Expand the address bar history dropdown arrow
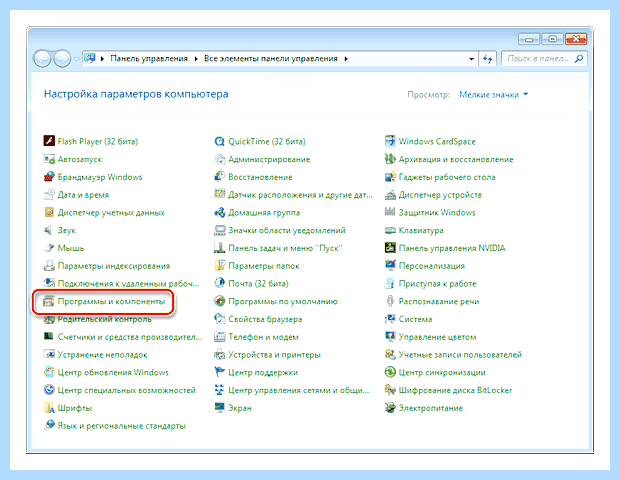Viewport: 620px width, 480px height. coord(471,59)
